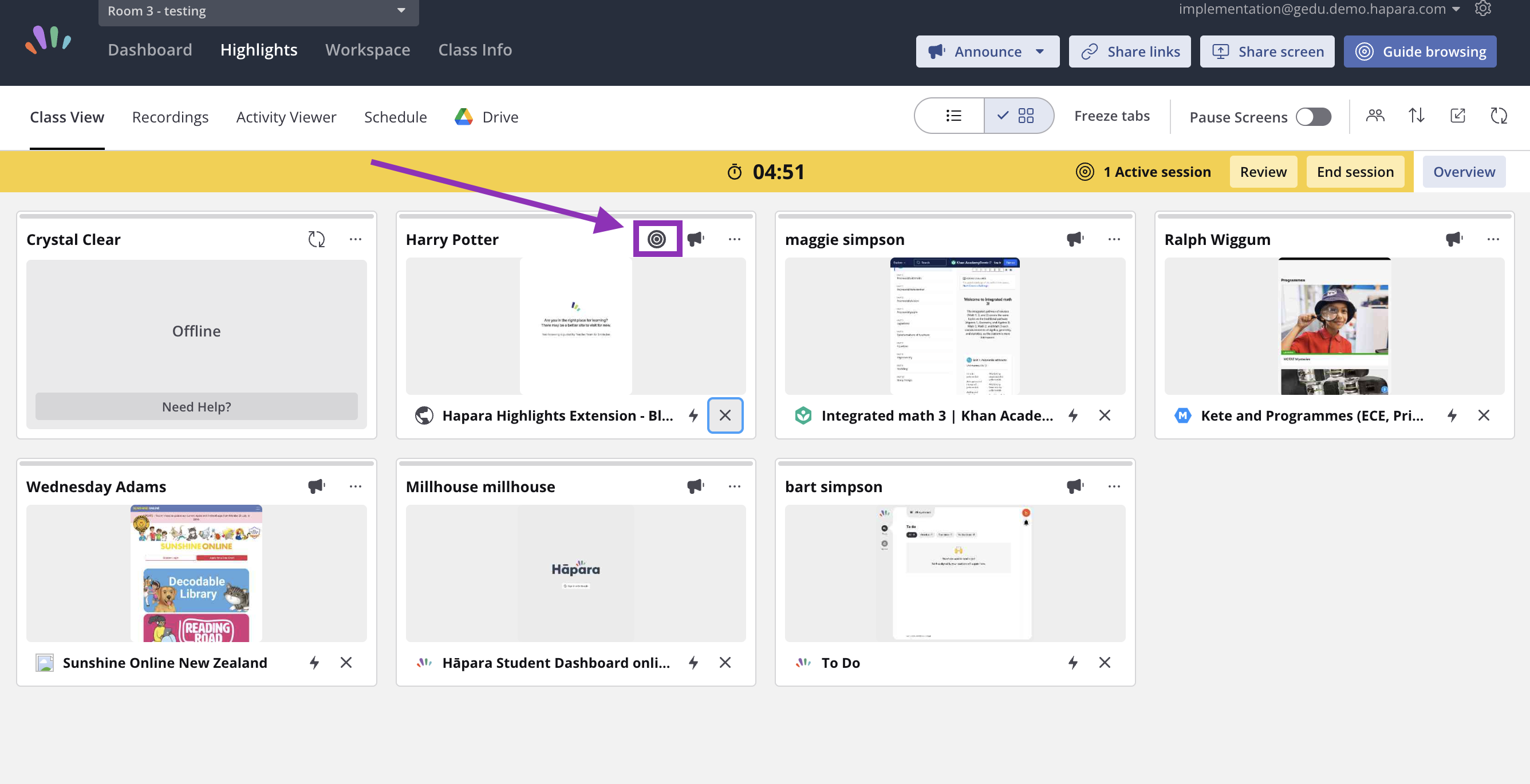The height and width of the screenshot is (784, 1530).
Task: Switch to the Recordings tab
Action: pyautogui.click(x=170, y=117)
